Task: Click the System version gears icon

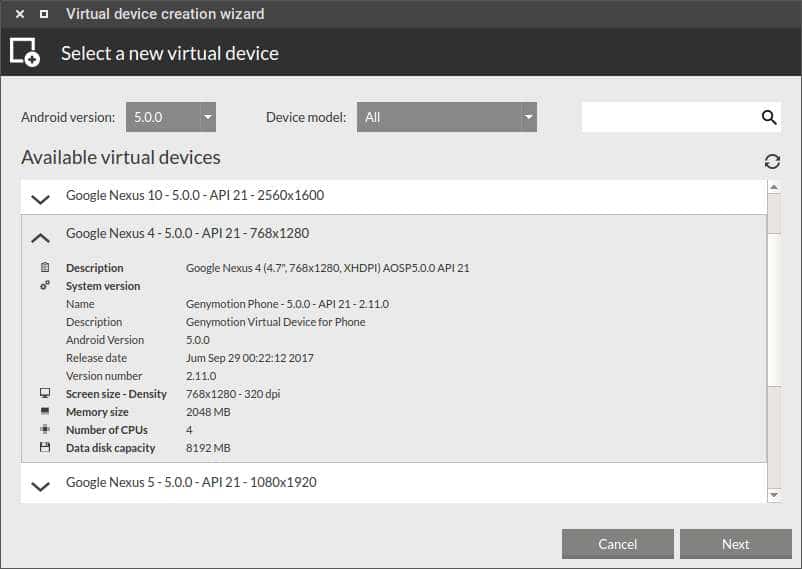Action: pyautogui.click(x=45, y=286)
